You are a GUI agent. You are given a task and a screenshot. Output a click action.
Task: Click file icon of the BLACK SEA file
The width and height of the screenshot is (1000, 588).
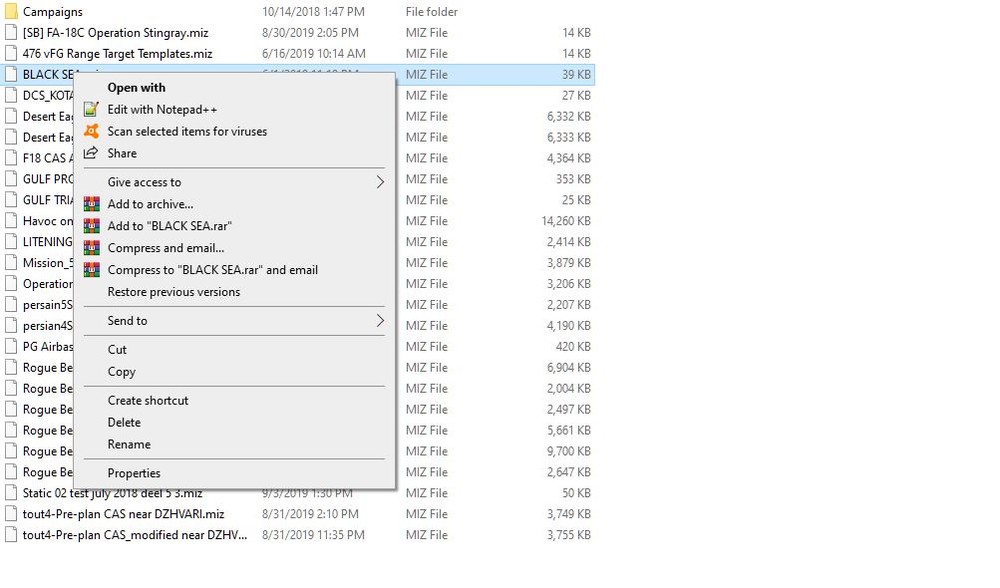[11, 75]
